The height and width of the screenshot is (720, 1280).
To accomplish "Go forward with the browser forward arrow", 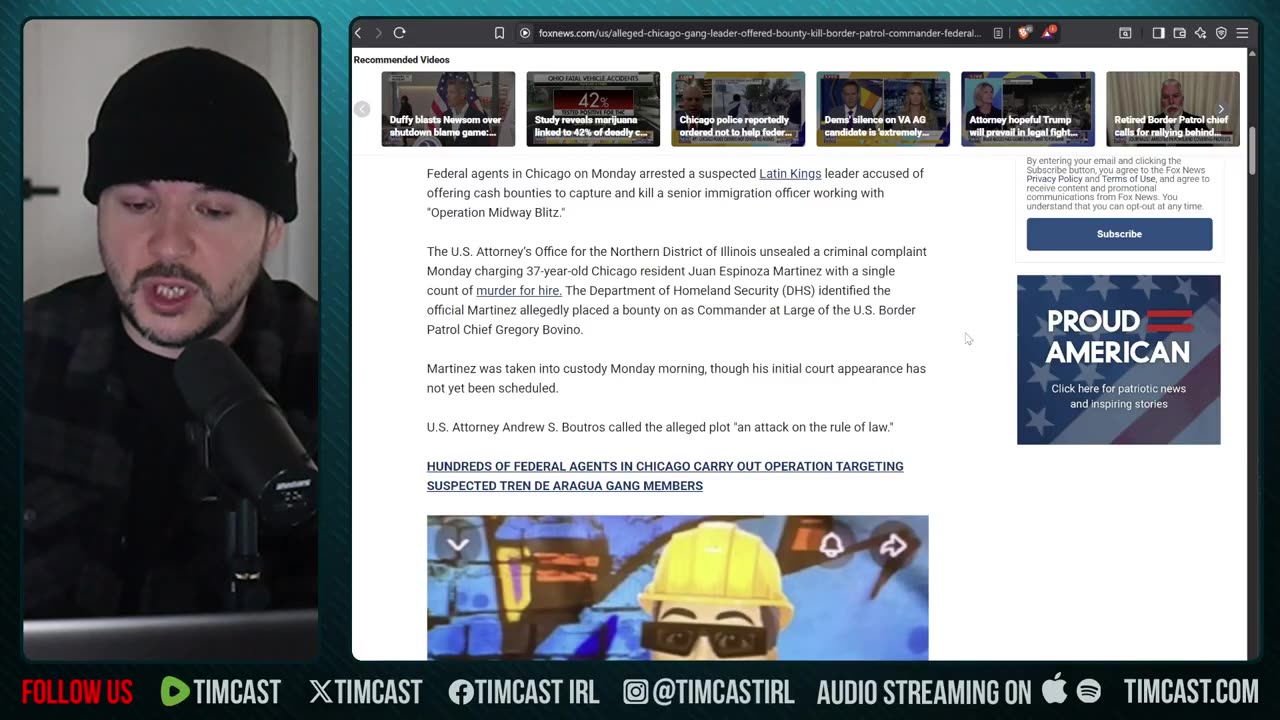I will tap(378, 33).
